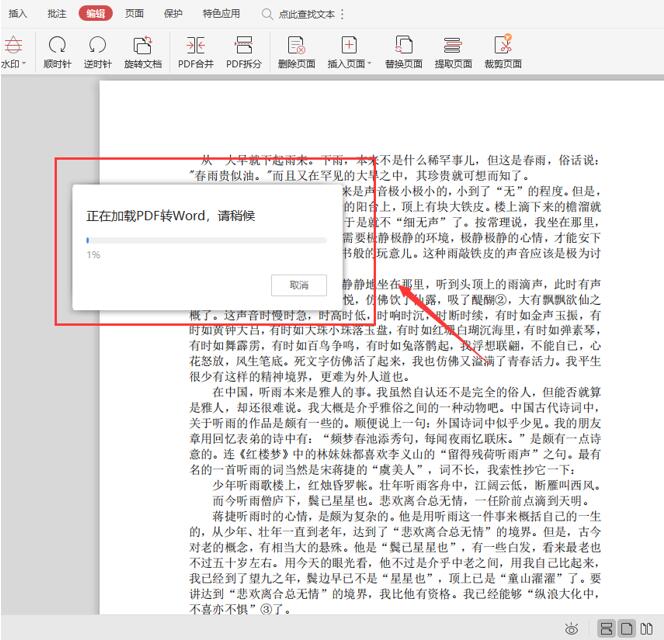Switch to continuous page view icon
The height and width of the screenshot is (640, 664).
(606, 629)
